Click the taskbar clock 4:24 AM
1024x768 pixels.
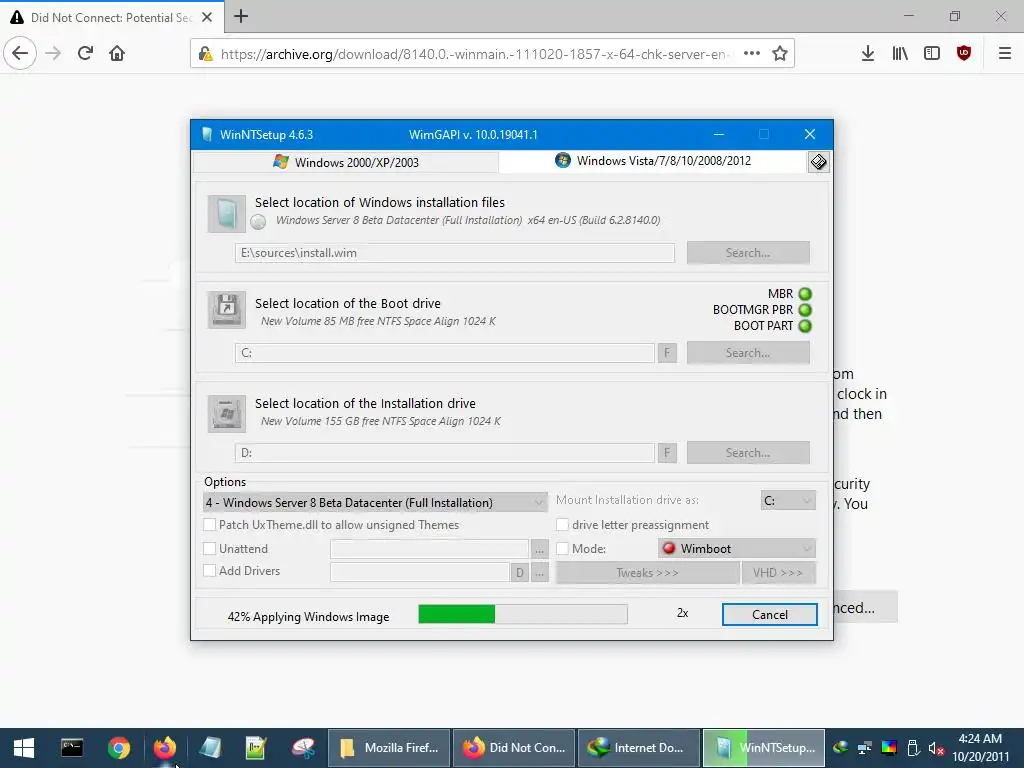point(980,739)
